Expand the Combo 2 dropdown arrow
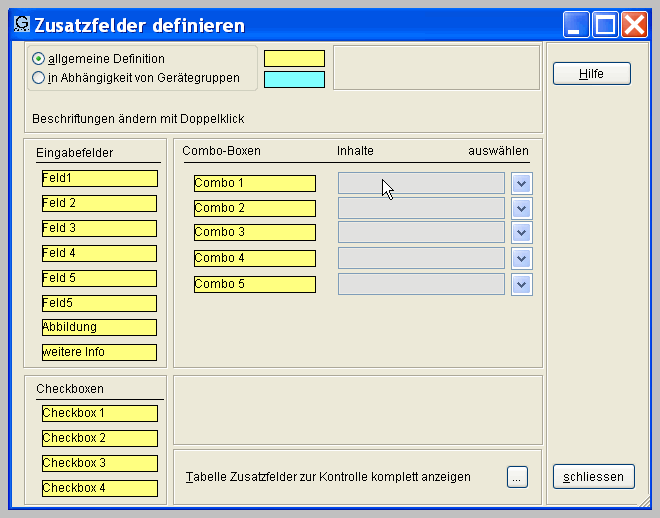The image size is (660, 518). (x=521, y=208)
